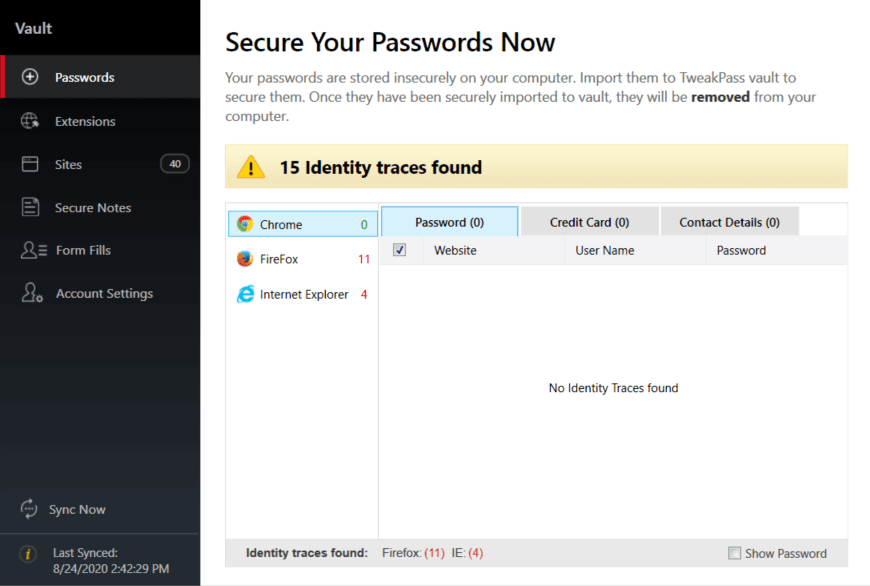
Task: Enable the Show Password option
Action: [x=734, y=553]
